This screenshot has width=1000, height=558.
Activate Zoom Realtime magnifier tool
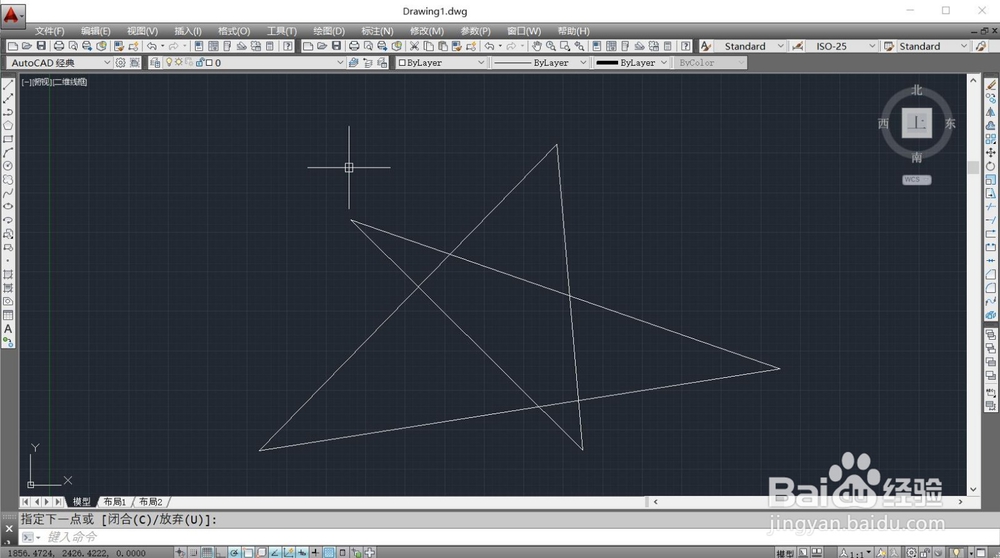(551, 46)
